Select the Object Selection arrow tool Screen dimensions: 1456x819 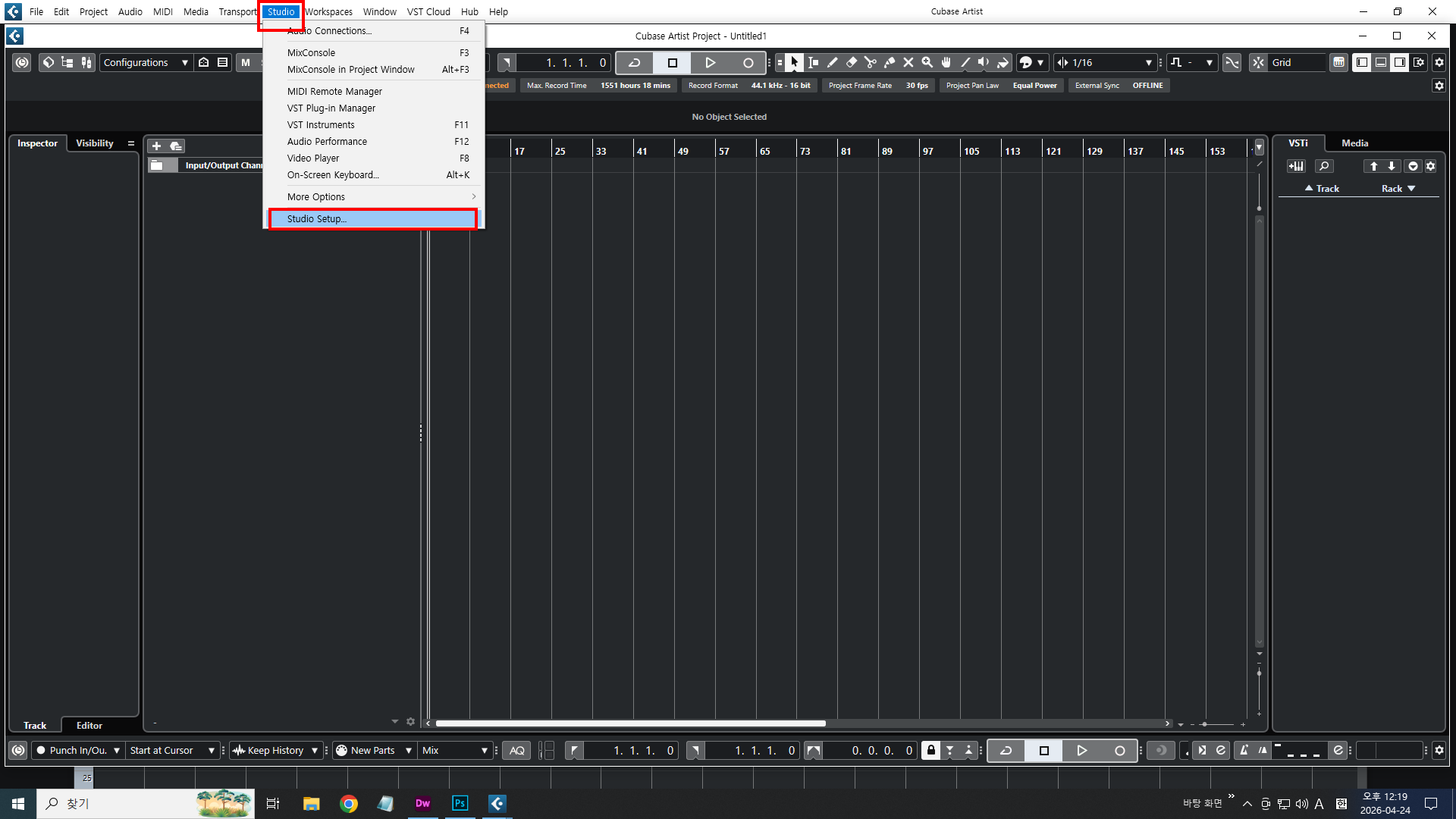[x=794, y=62]
